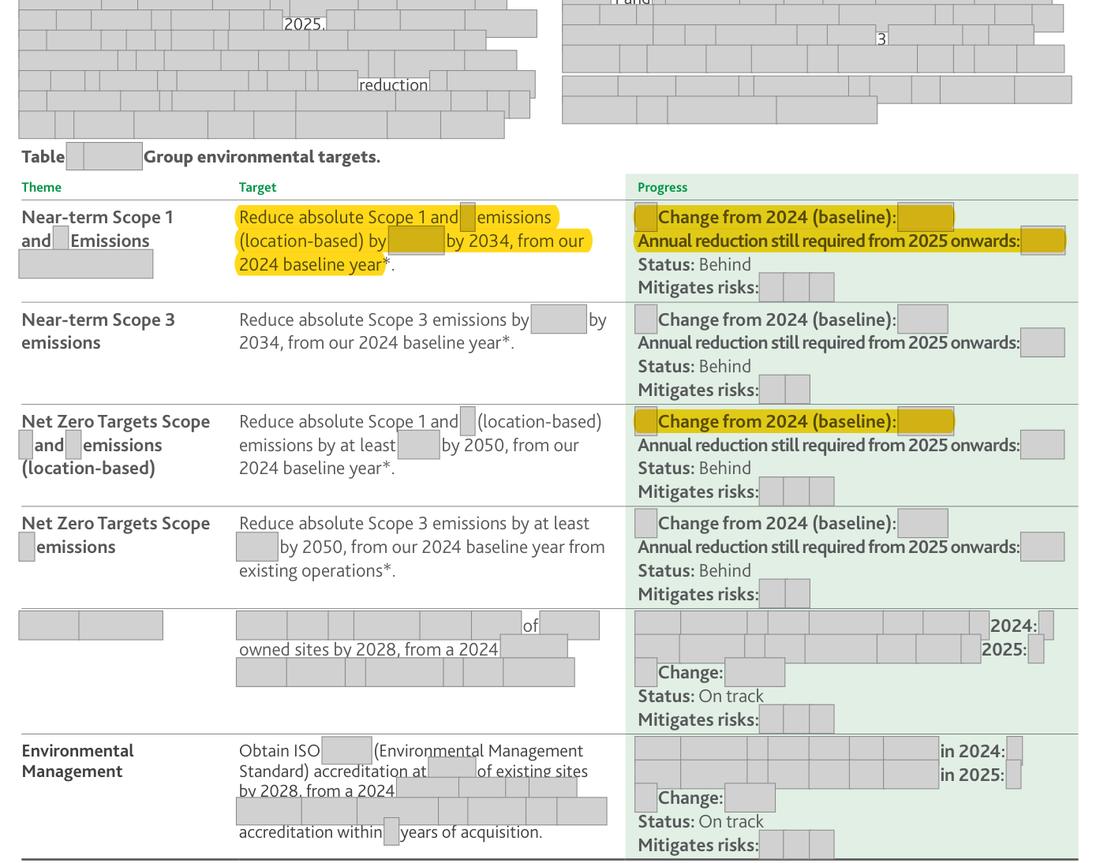Viewport: 1100px width, 863px height.
Task: Click the 'Near-term Scope 1' theme heading
Action: tap(98, 218)
